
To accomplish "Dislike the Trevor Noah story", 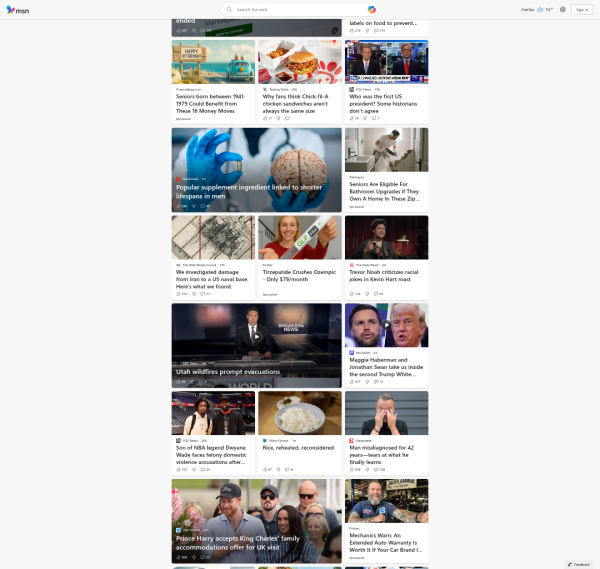I will pos(367,294).
